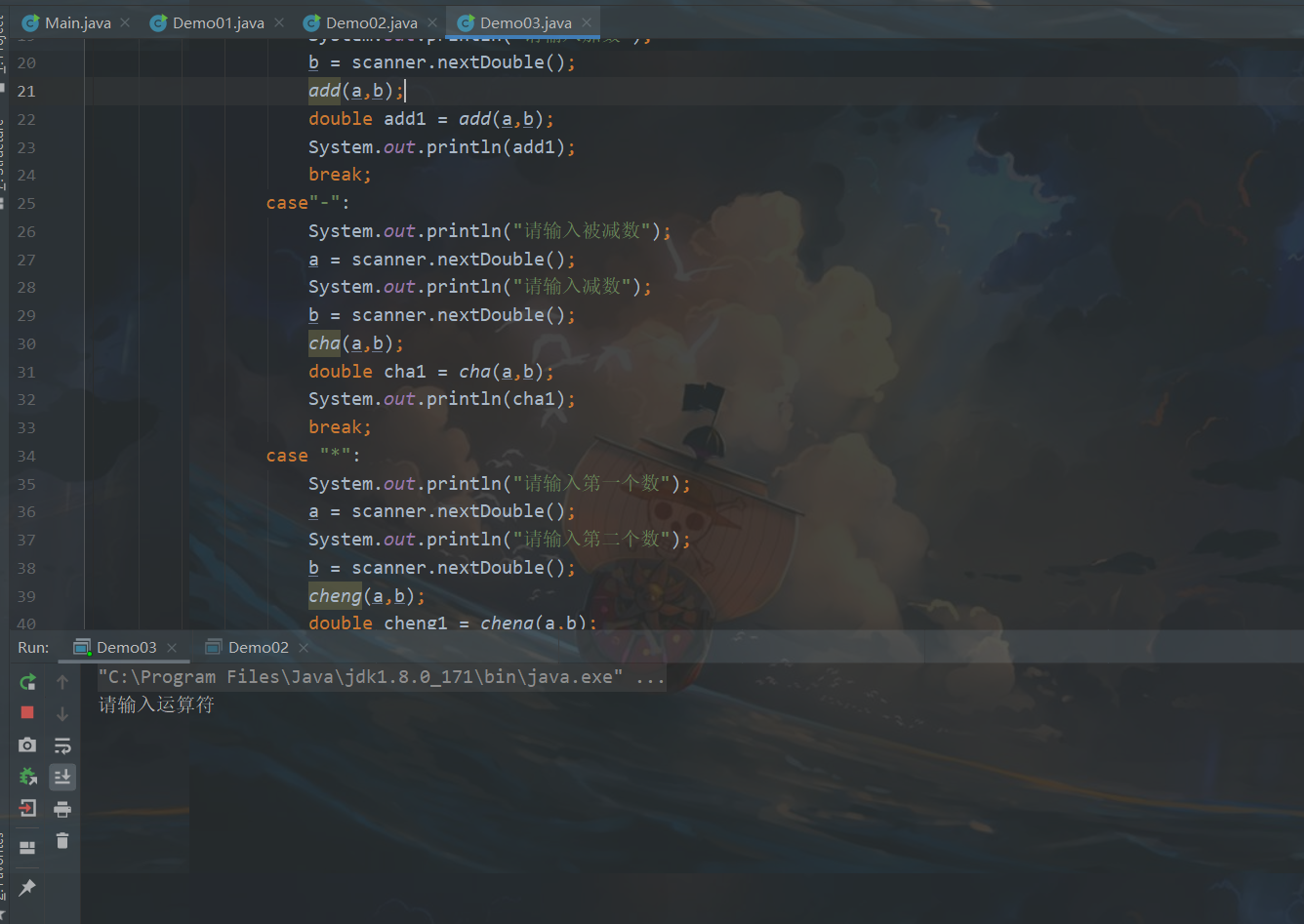The image size is (1304, 924).
Task: Click line number 25 in the gutter
Action: [26, 203]
